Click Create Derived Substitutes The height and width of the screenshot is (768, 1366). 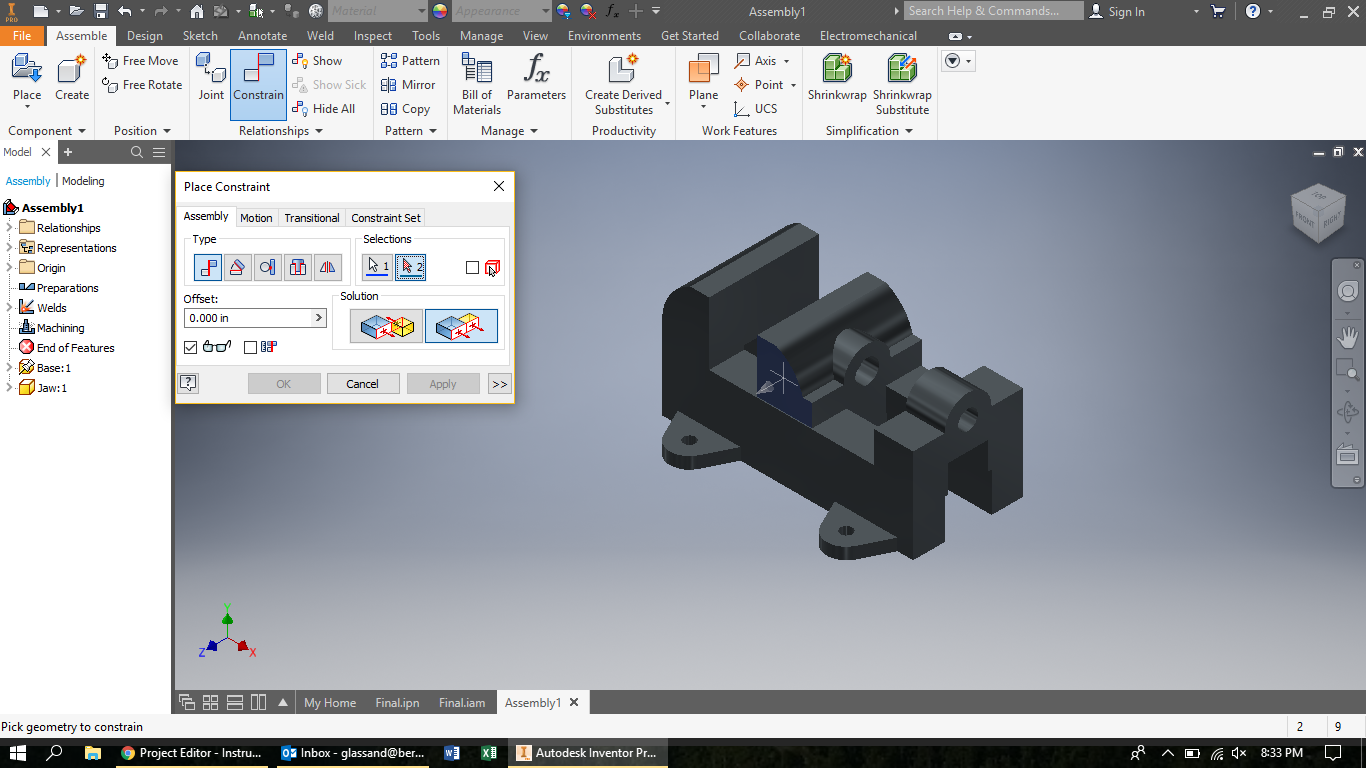point(624,84)
